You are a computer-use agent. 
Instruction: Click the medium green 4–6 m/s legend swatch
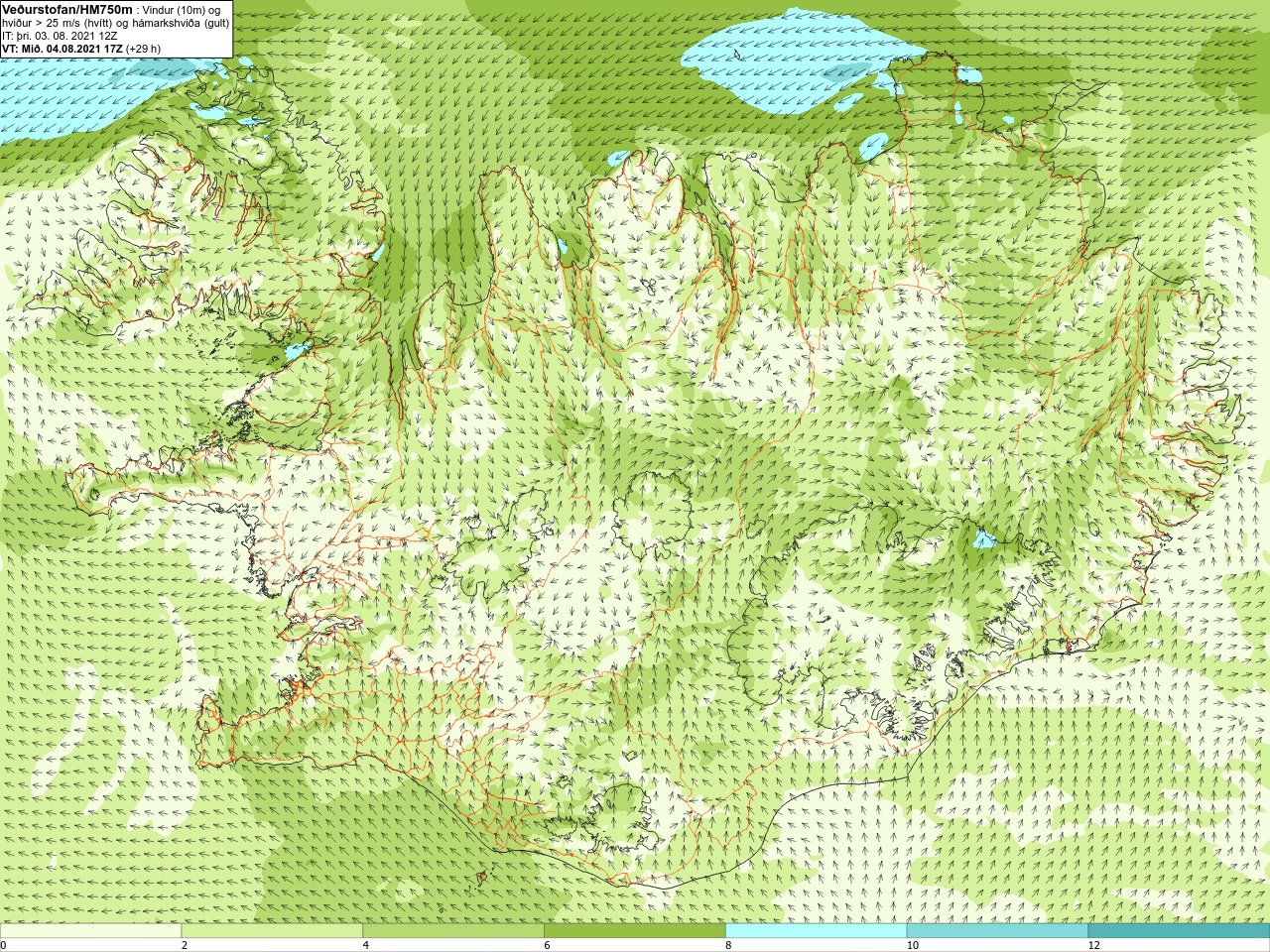453,931
